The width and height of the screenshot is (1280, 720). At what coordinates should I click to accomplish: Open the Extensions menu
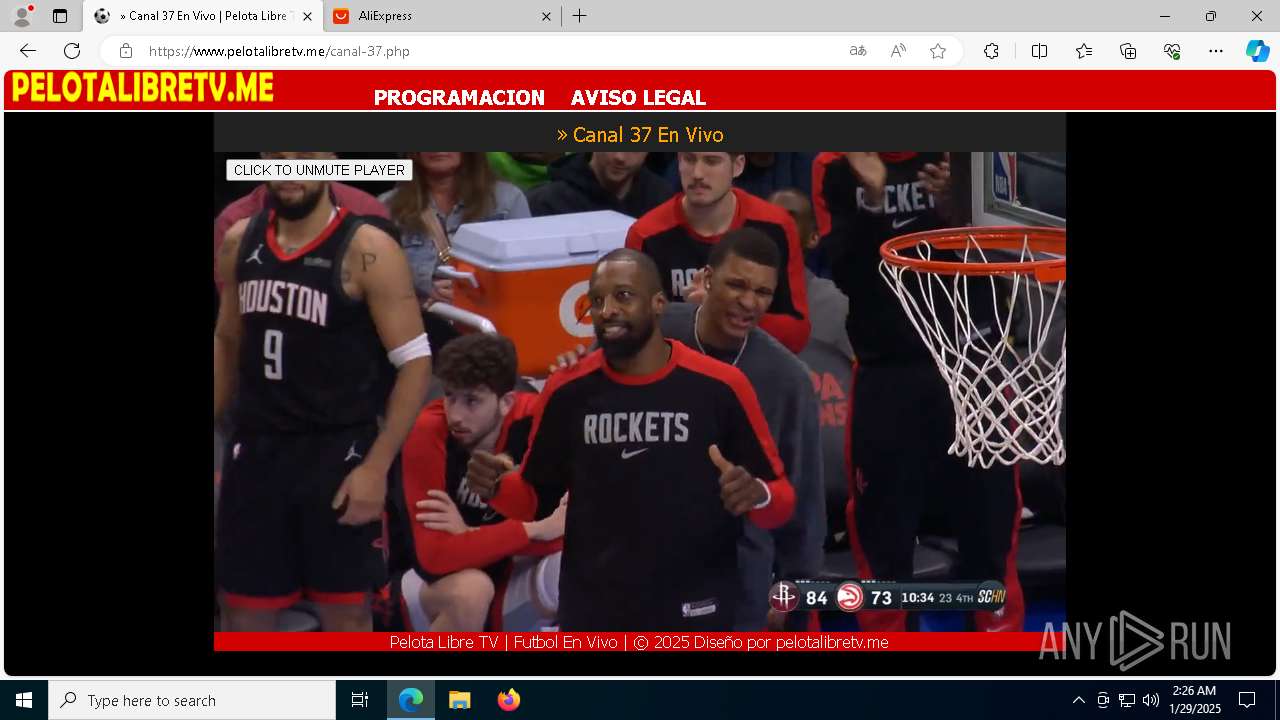(x=991, y=51)
